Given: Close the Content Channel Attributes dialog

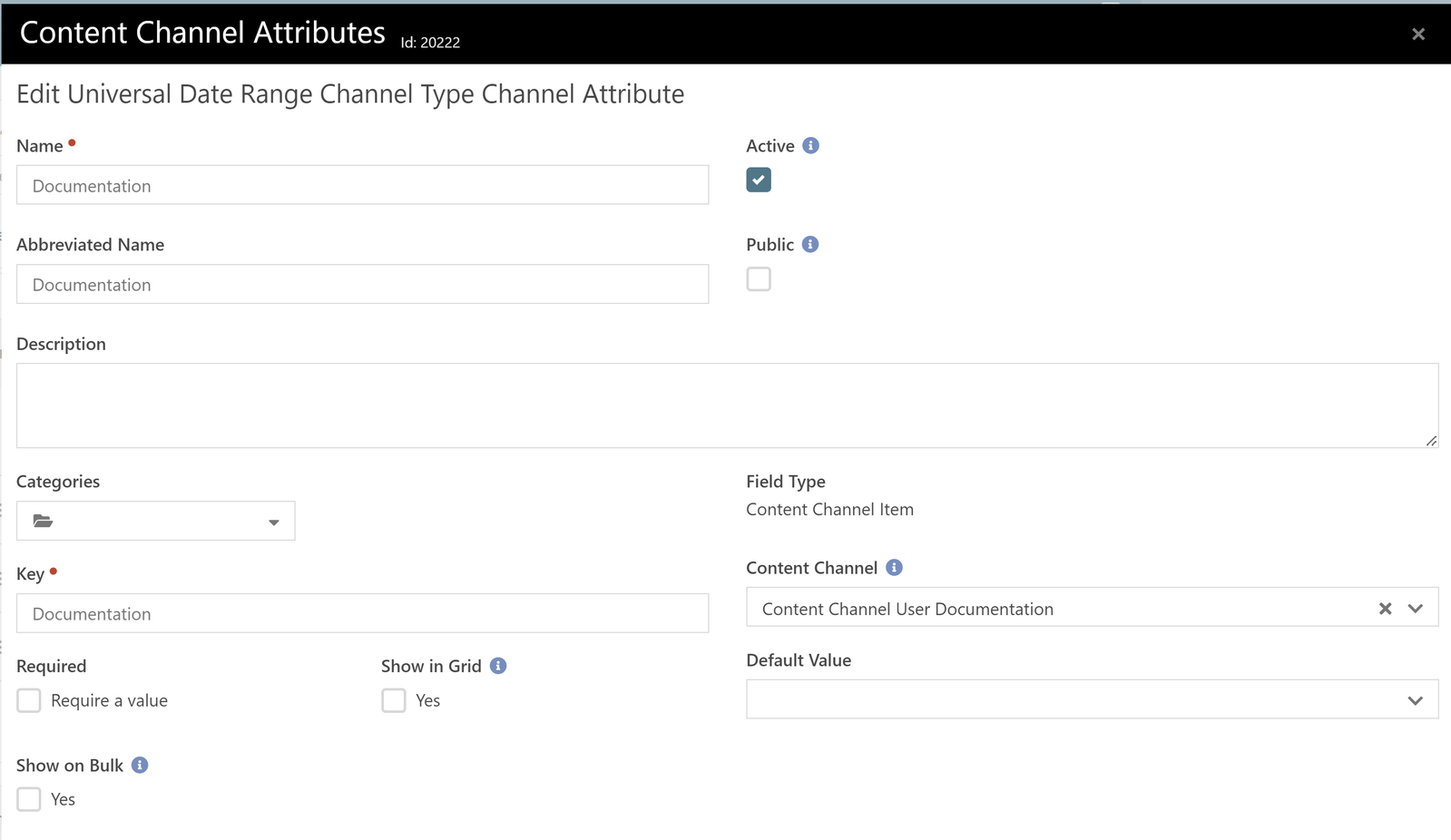Looking at the screenshot, I should click(x=1418, y=34).
